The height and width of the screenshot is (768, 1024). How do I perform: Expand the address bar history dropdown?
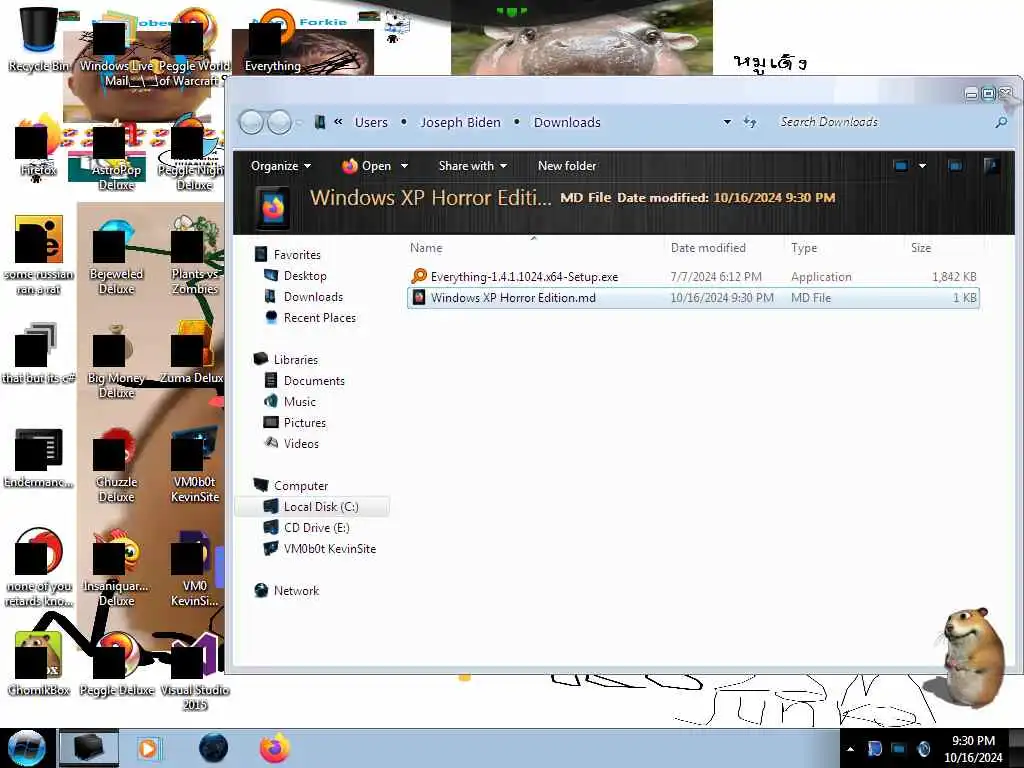(727, 122)
